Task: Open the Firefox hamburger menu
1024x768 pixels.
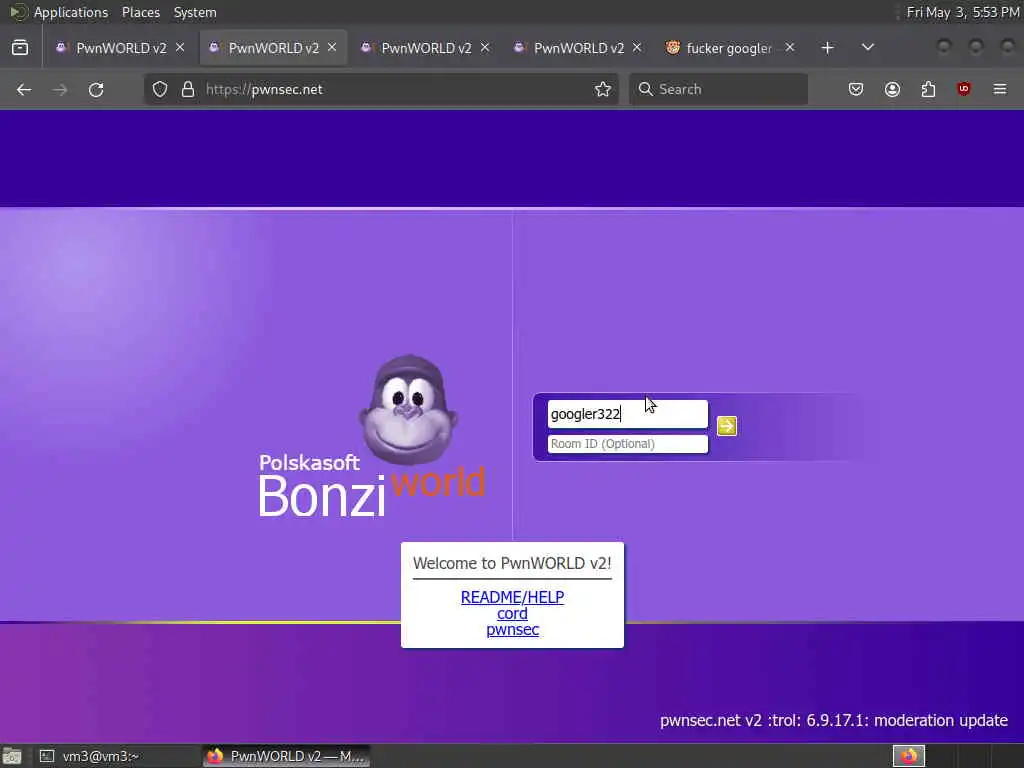Action: click(1000, 89)
